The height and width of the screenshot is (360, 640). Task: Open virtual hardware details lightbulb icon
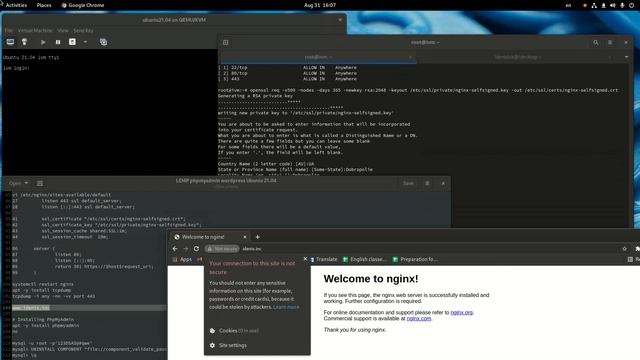click(24, 42)
